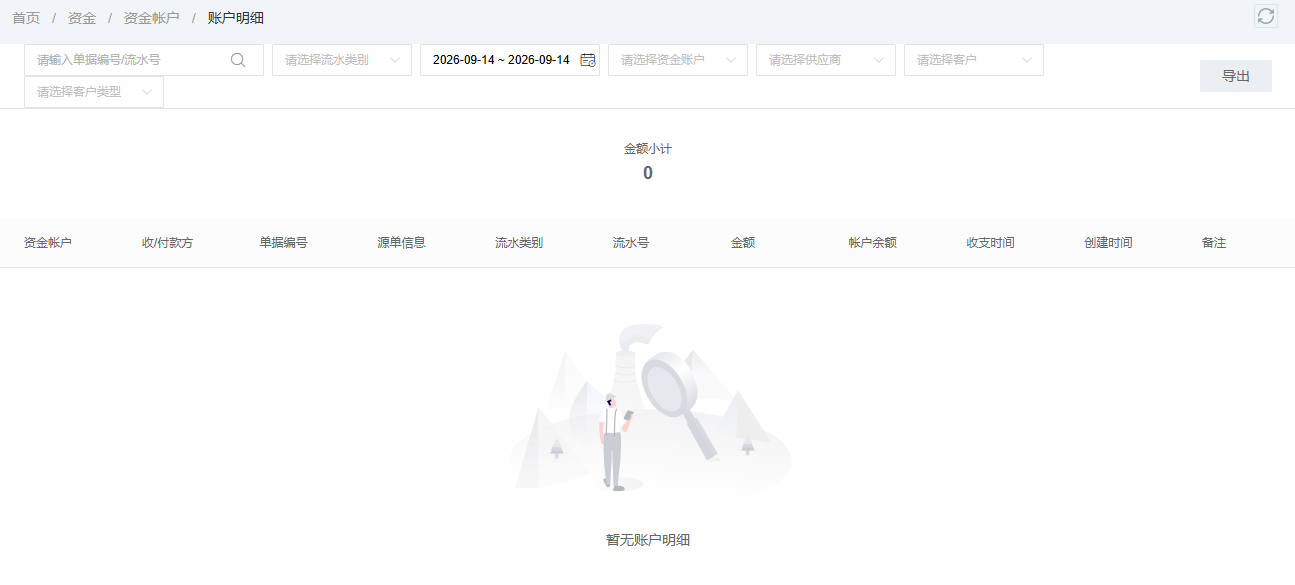Click the 单据编号 column header
The width and height of the screenshot is (1295, 585).
[x=284, y=243]
